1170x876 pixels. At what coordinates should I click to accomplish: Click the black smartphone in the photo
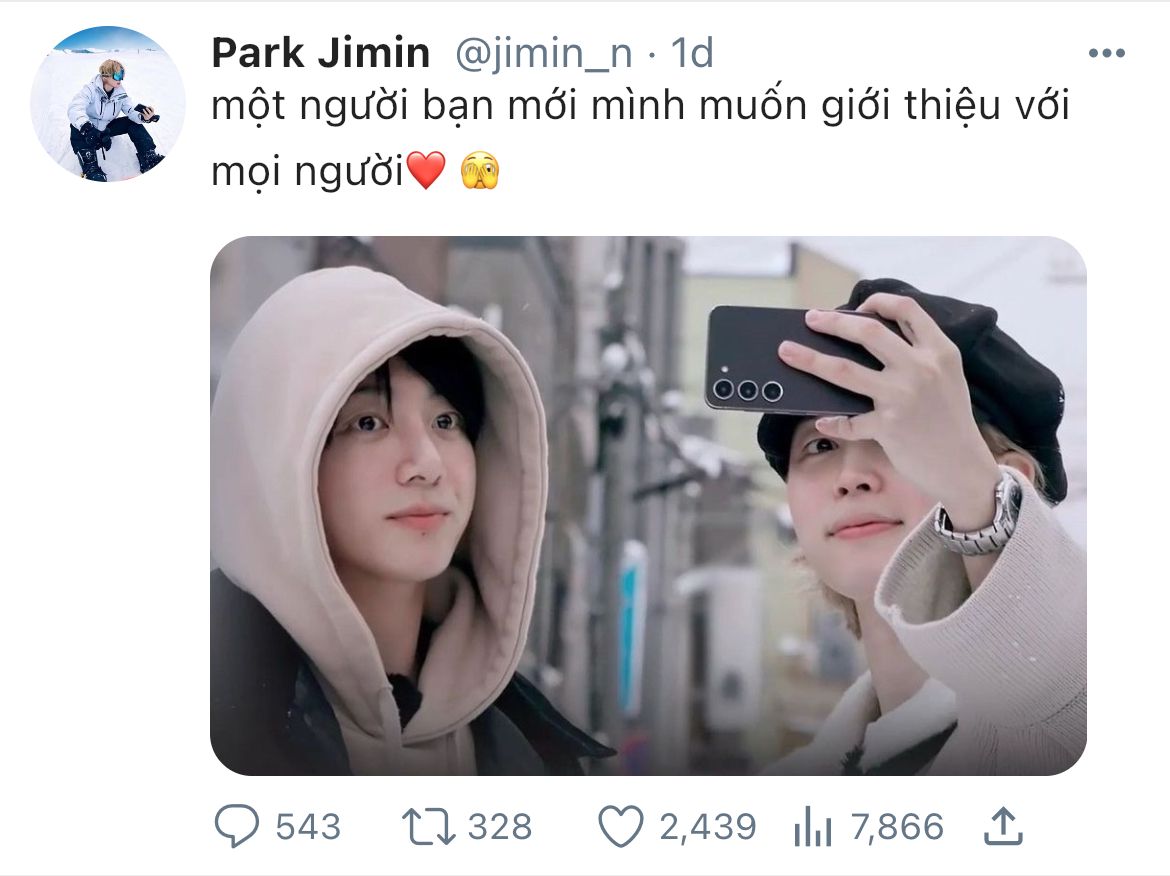coord(791,358)
